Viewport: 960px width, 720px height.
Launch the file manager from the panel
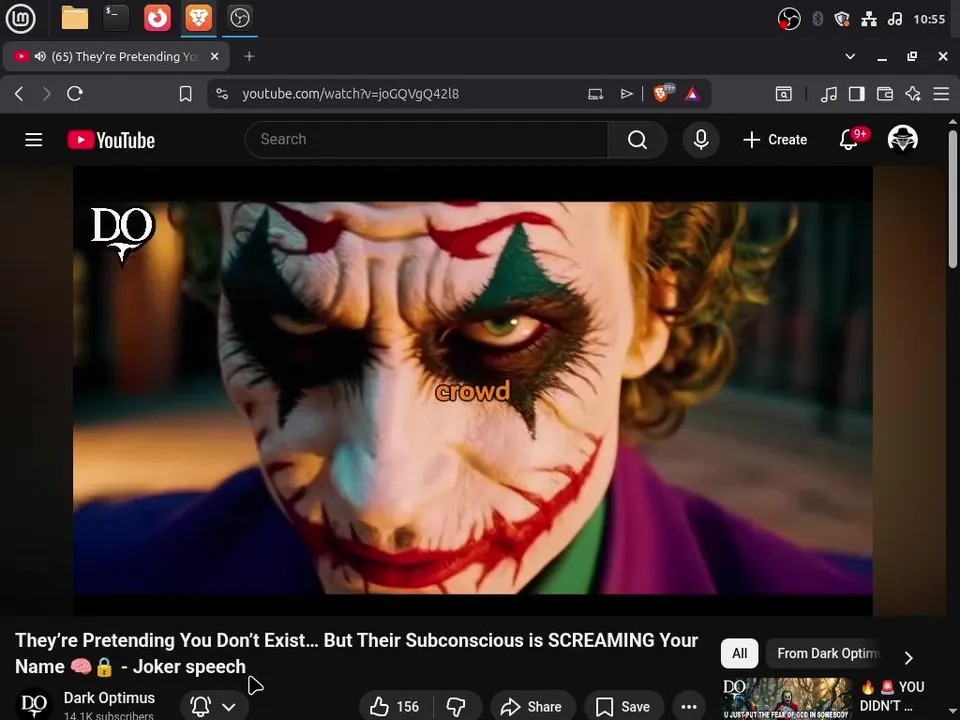click(x=75, y=18)
